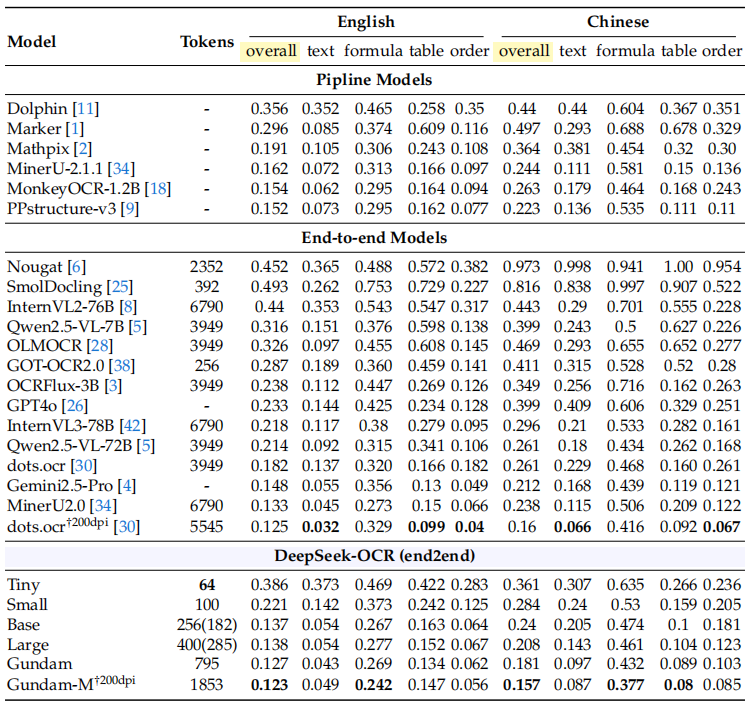
Task: Click the 'Large' model name
Action: (28, 644)
